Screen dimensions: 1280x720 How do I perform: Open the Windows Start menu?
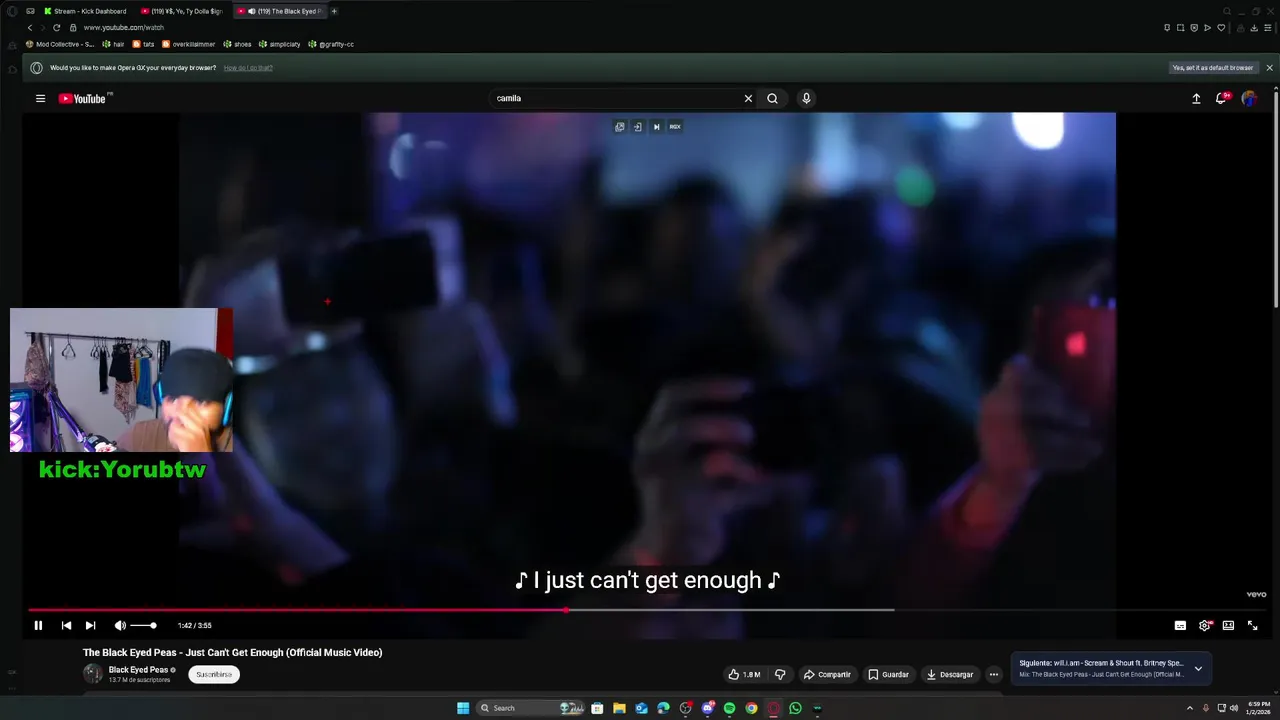[463, 708]
